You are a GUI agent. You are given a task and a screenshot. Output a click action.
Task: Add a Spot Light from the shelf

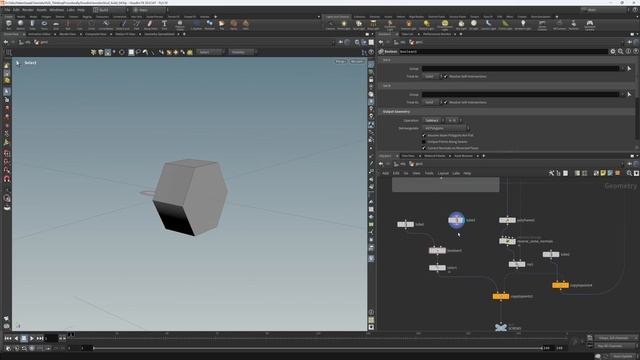pos(358,24)
